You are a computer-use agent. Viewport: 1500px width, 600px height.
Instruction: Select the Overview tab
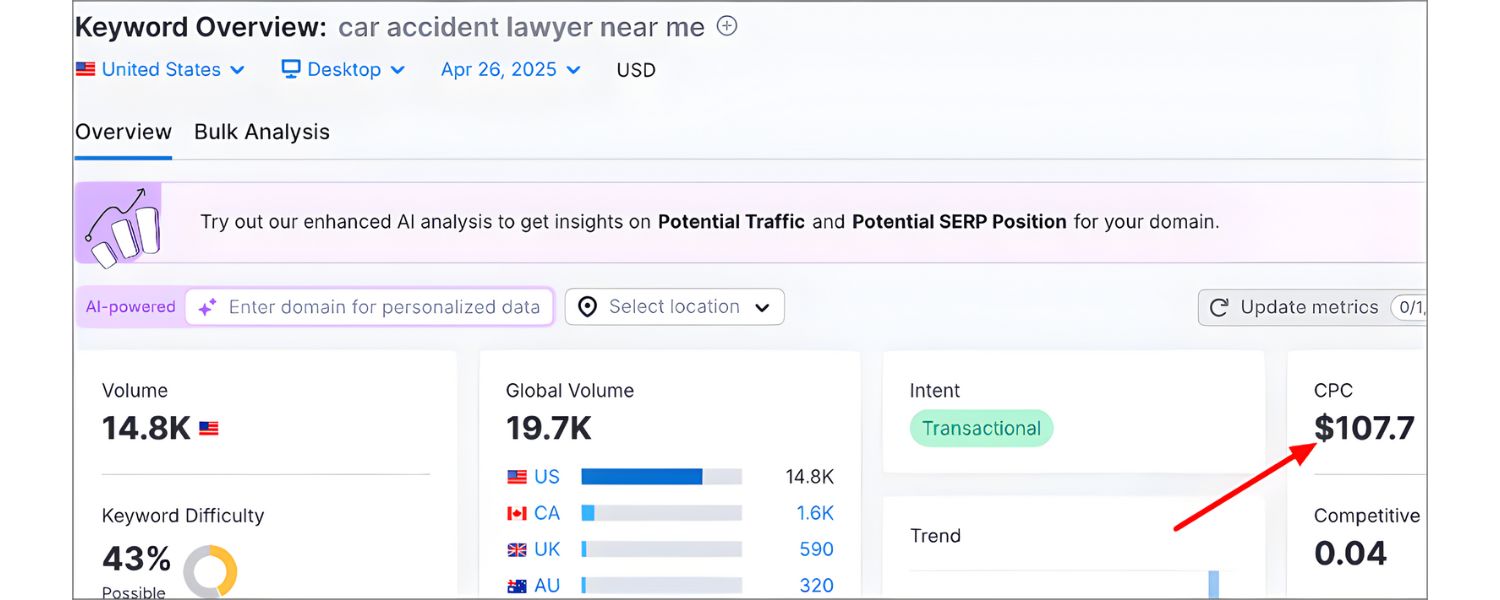123,131
